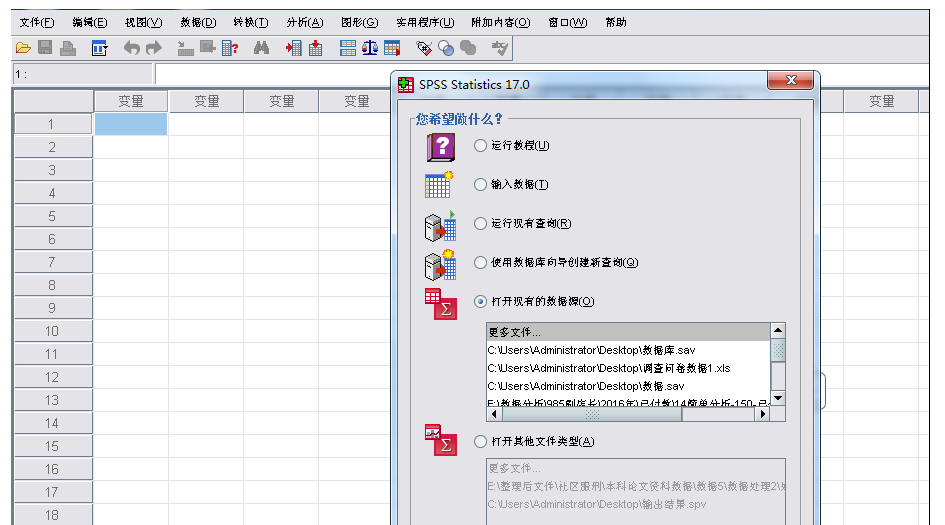945x525 pixels.
Task: Click the Go to case icon
Action: coord(186,48)
